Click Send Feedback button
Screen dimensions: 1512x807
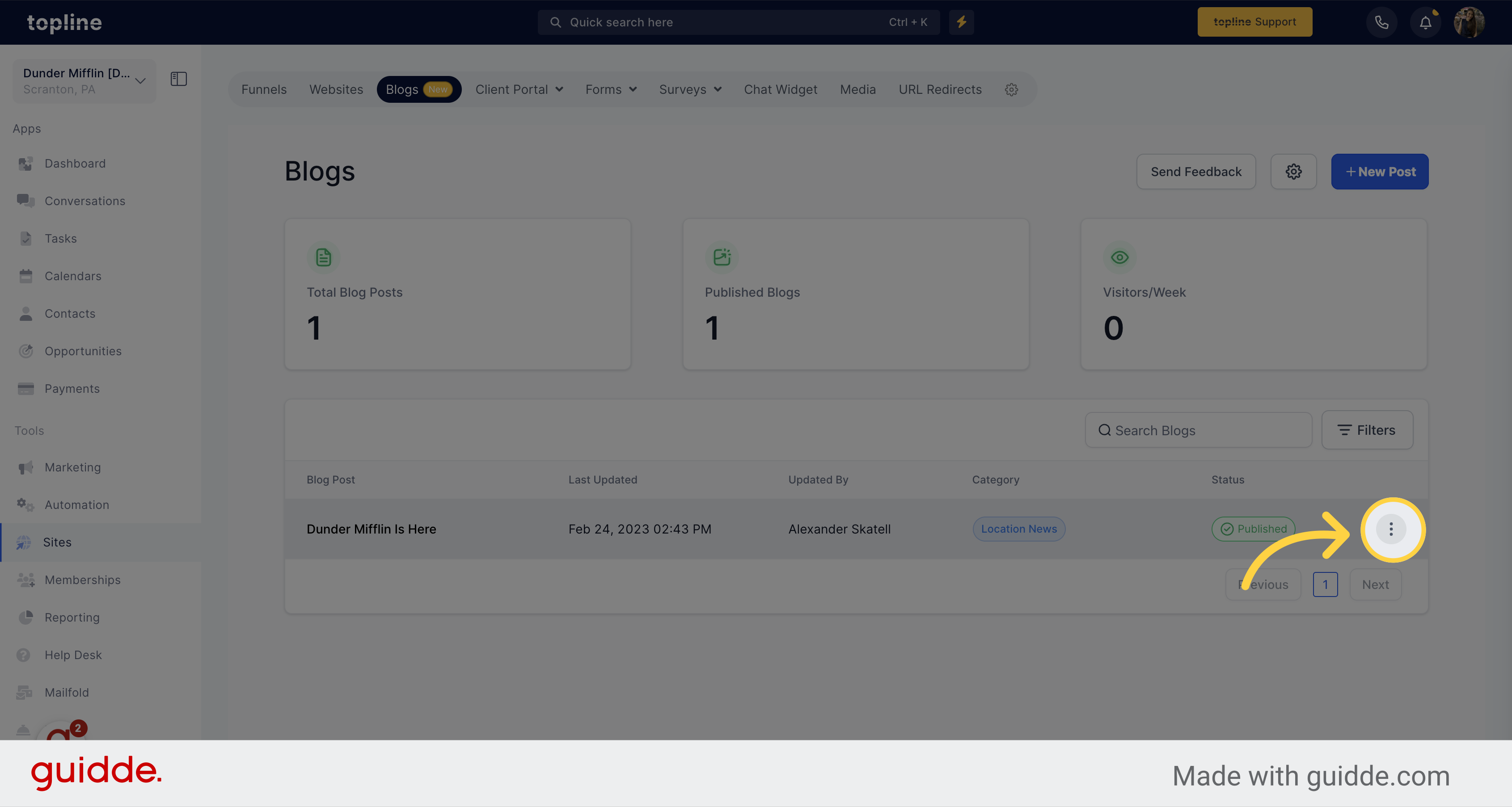[1195, 172]
